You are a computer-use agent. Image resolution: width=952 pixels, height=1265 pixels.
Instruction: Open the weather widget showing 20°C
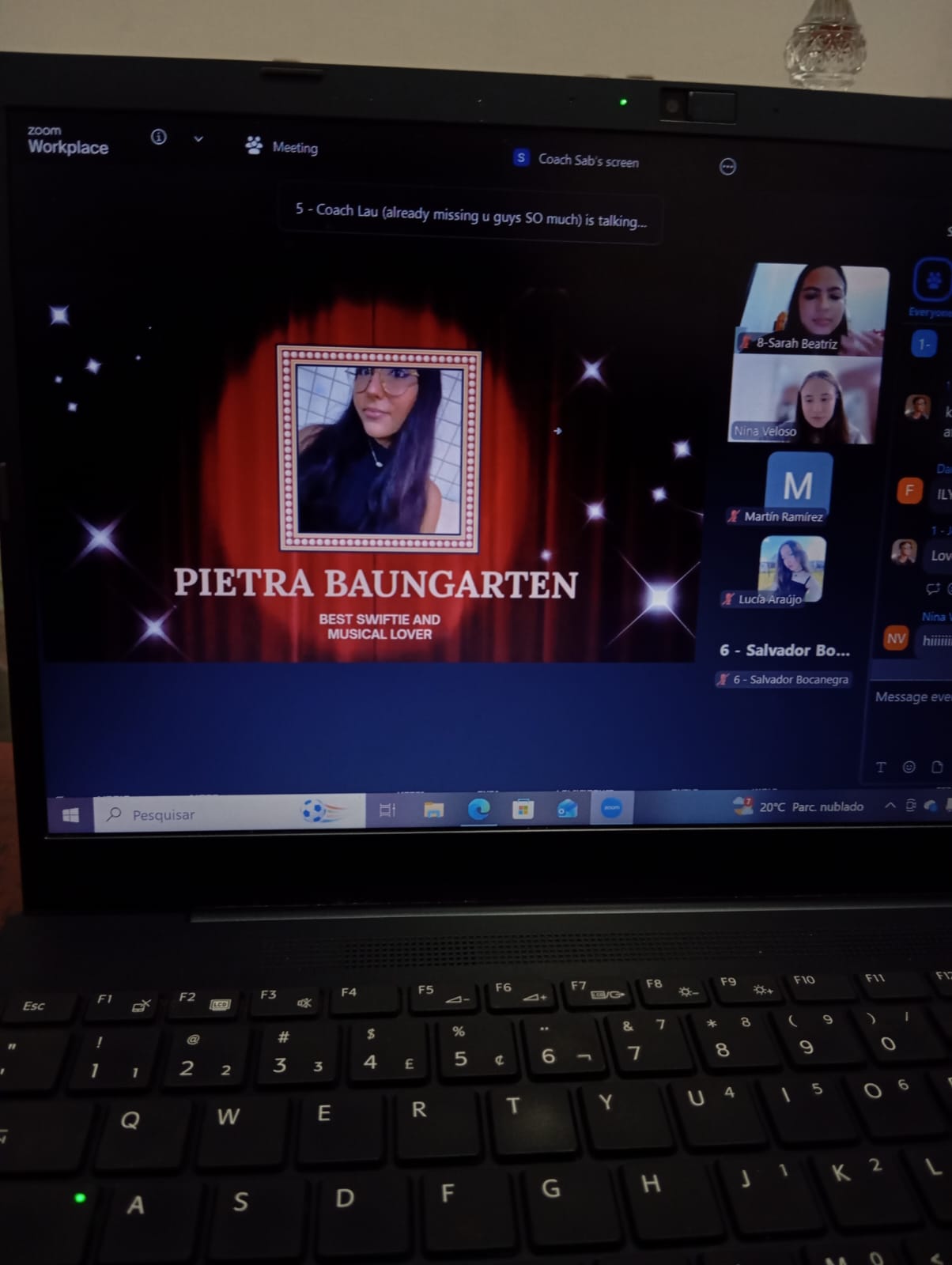tap(797, 806)
